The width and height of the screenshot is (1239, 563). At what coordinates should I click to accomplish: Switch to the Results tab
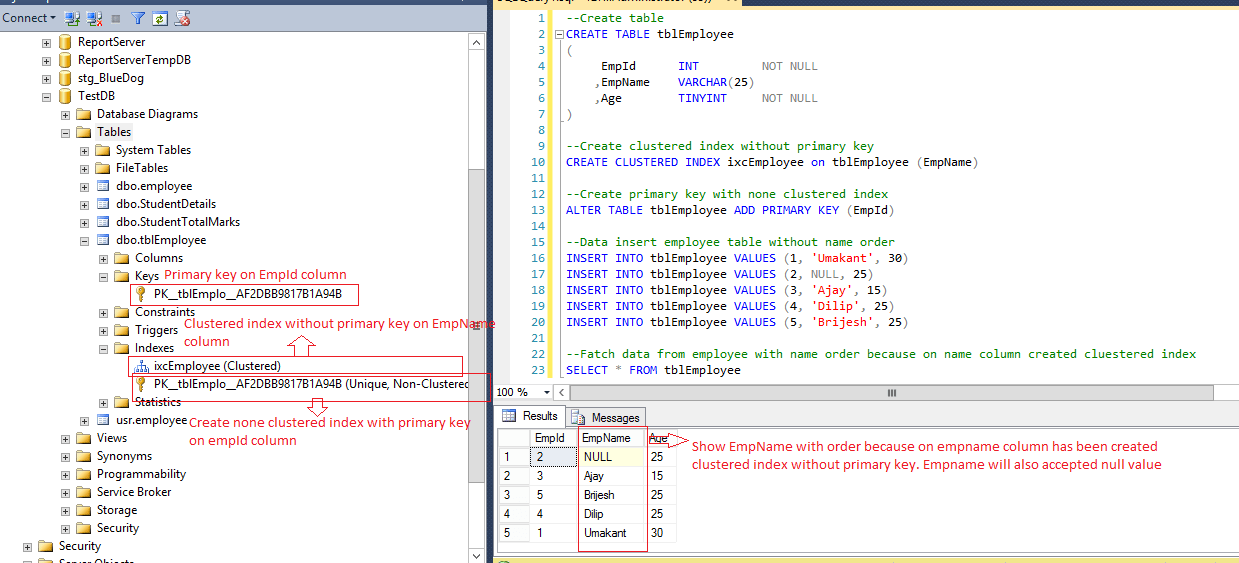click(530, 416)
